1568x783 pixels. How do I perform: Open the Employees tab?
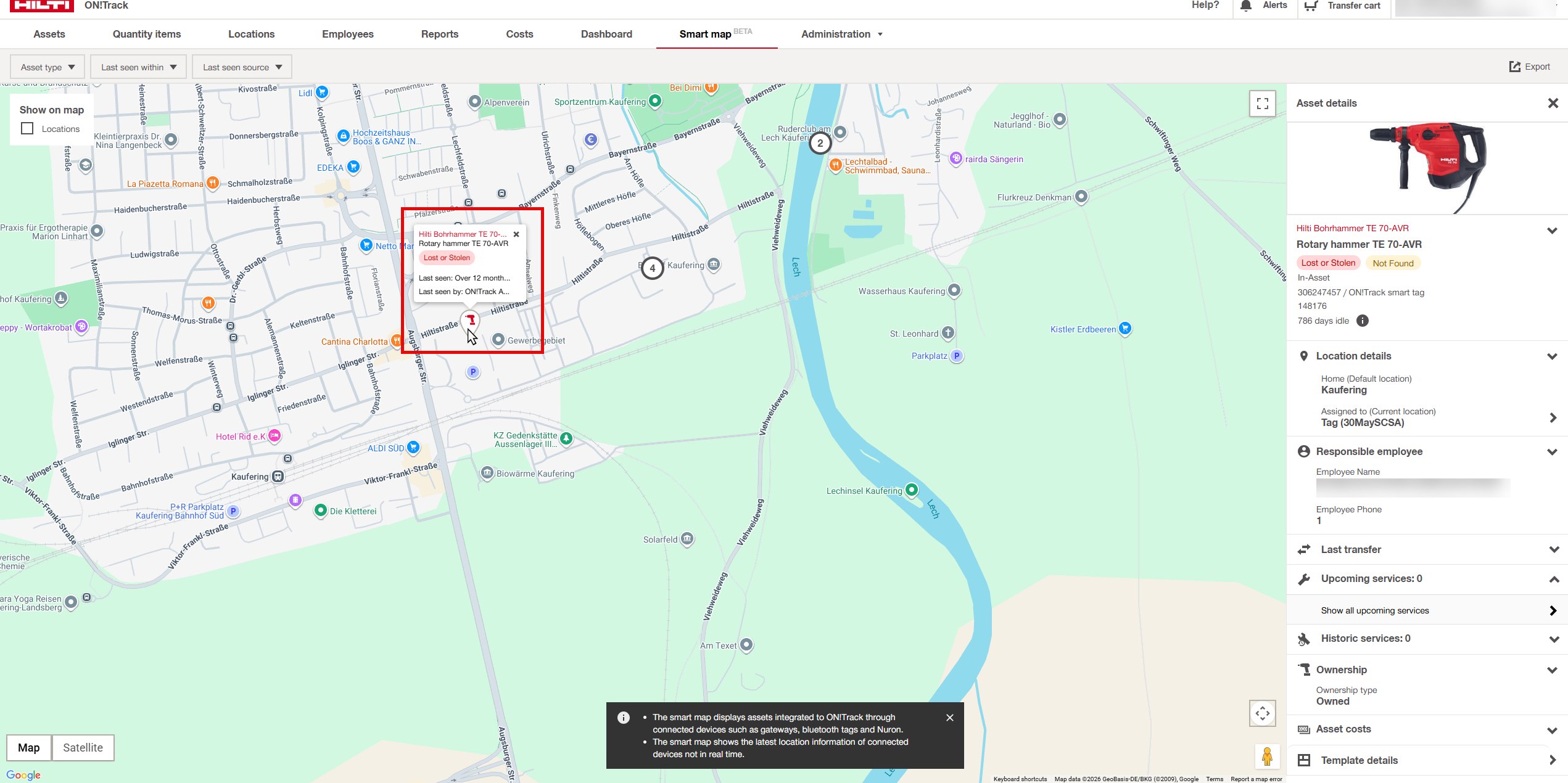[x=348, y=34]
